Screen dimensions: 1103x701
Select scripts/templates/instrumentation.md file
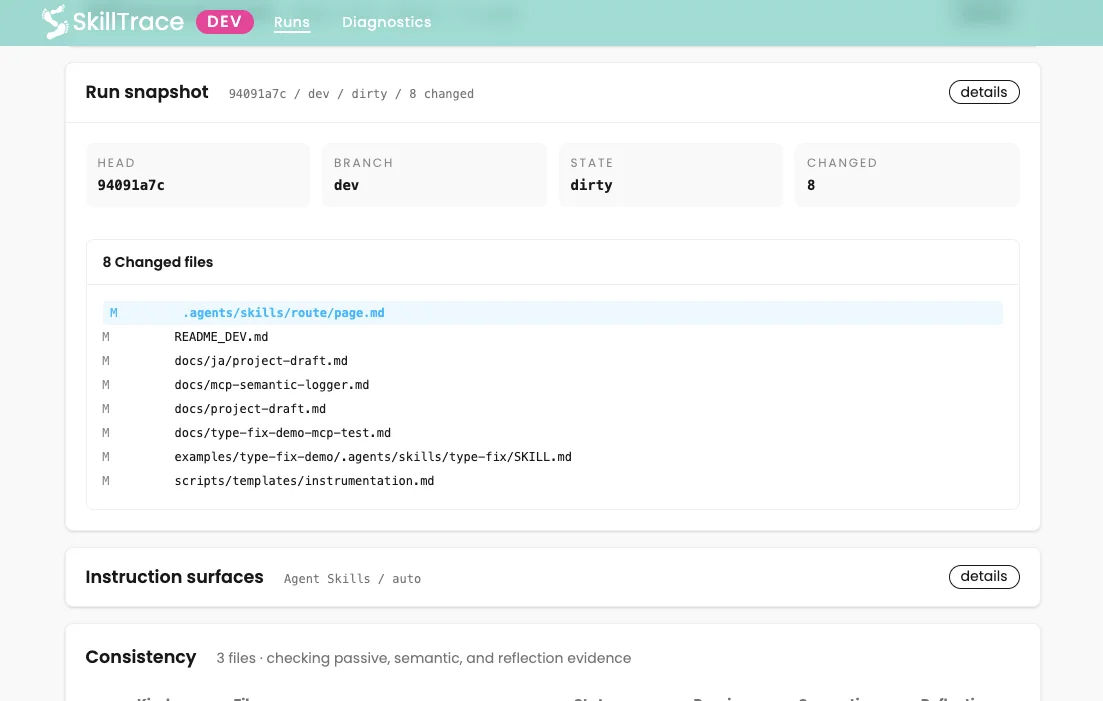point(552,480)
